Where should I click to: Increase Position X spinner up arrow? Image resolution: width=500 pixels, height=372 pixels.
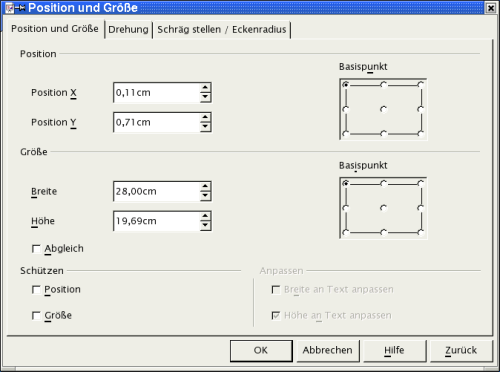point(205,88)
